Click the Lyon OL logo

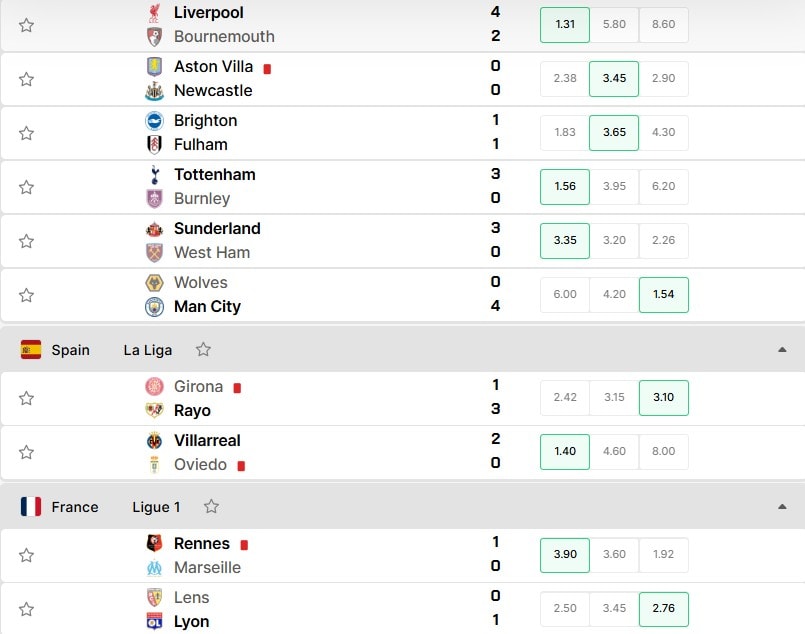click(x=155, y=622)
